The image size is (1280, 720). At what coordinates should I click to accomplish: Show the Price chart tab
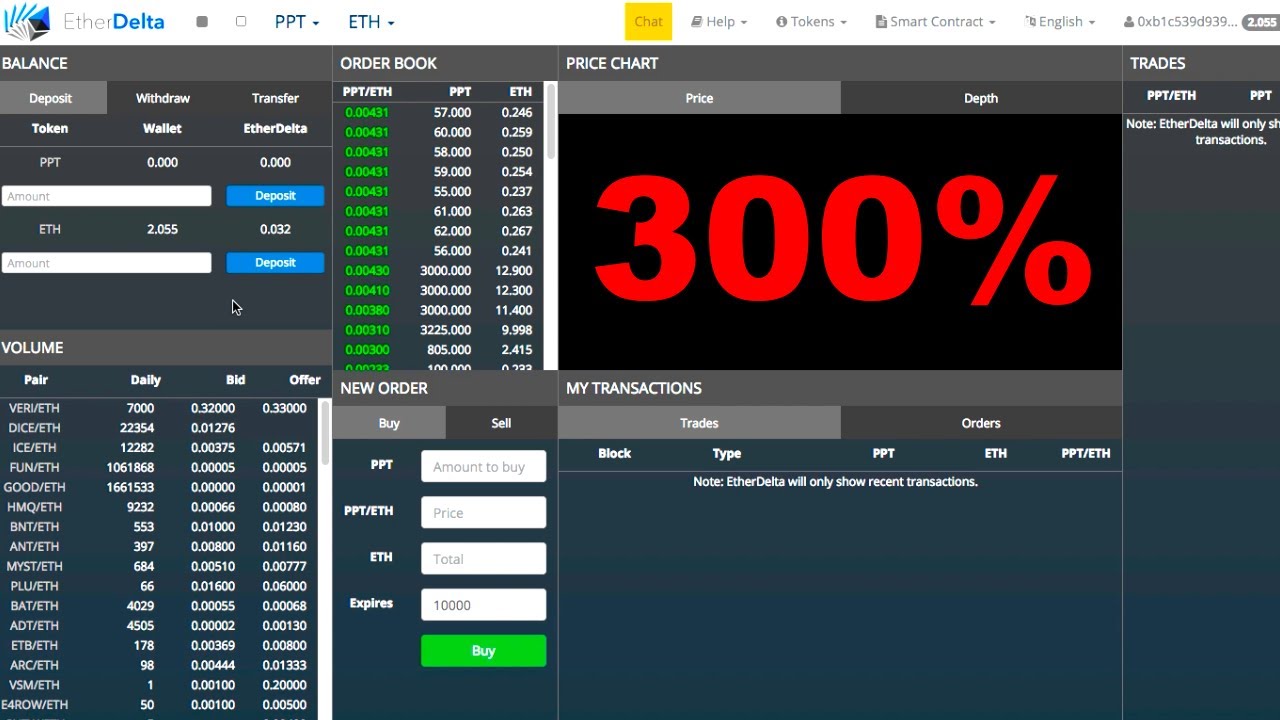coord(699,98)
